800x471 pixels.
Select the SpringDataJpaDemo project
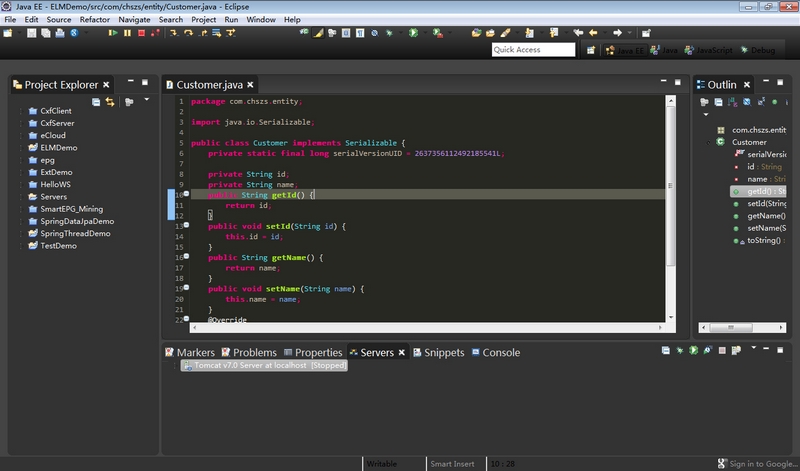click(76, 221)
